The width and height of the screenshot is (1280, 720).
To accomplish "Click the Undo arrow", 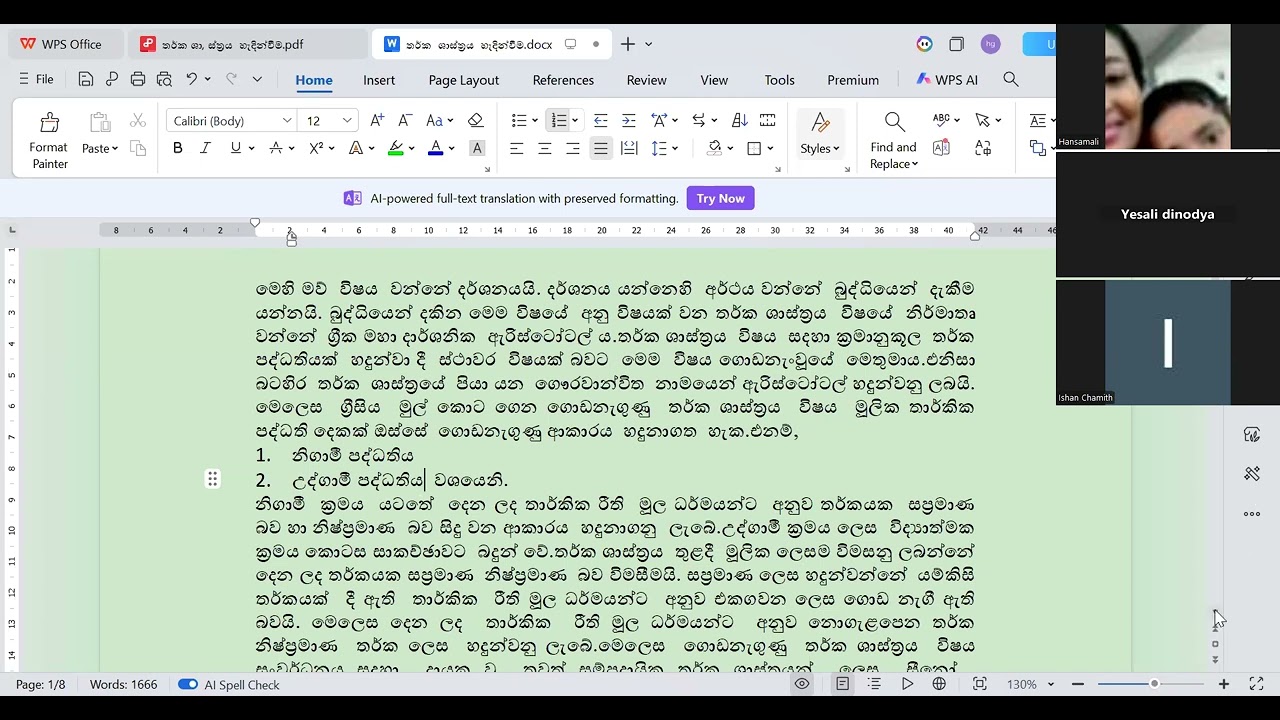I will (191, 79).
